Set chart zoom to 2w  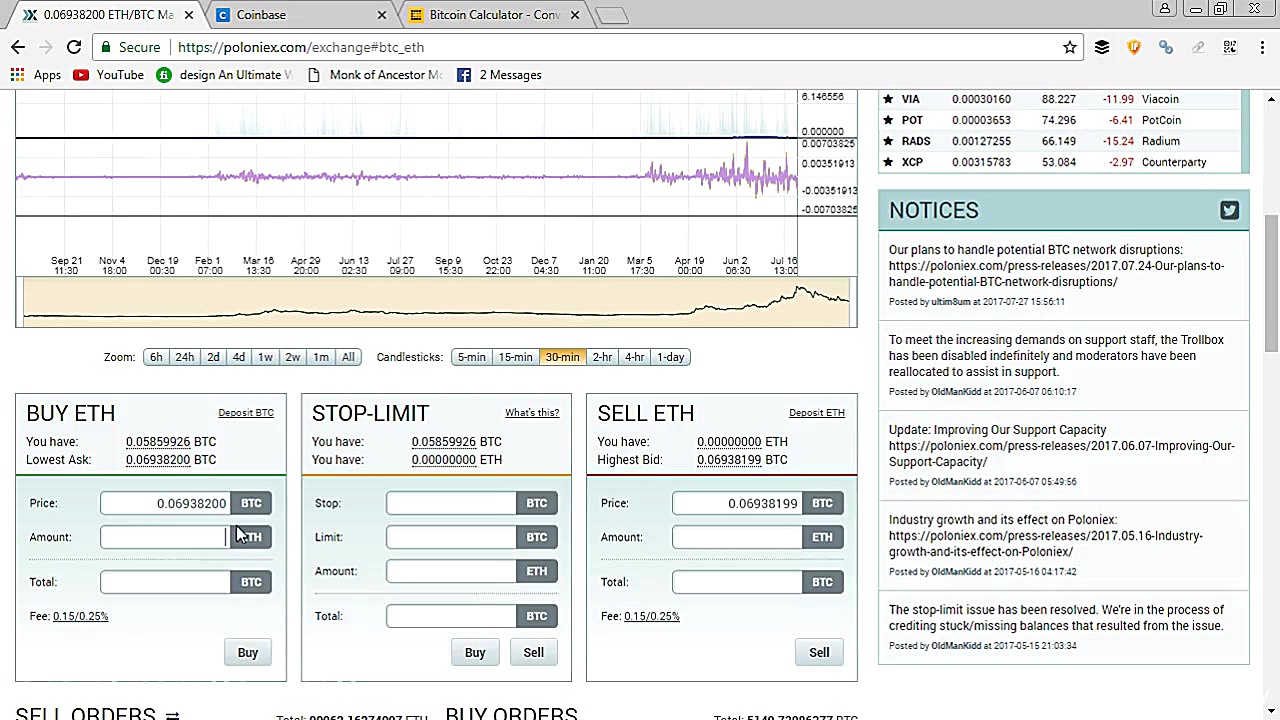[292, 357]
